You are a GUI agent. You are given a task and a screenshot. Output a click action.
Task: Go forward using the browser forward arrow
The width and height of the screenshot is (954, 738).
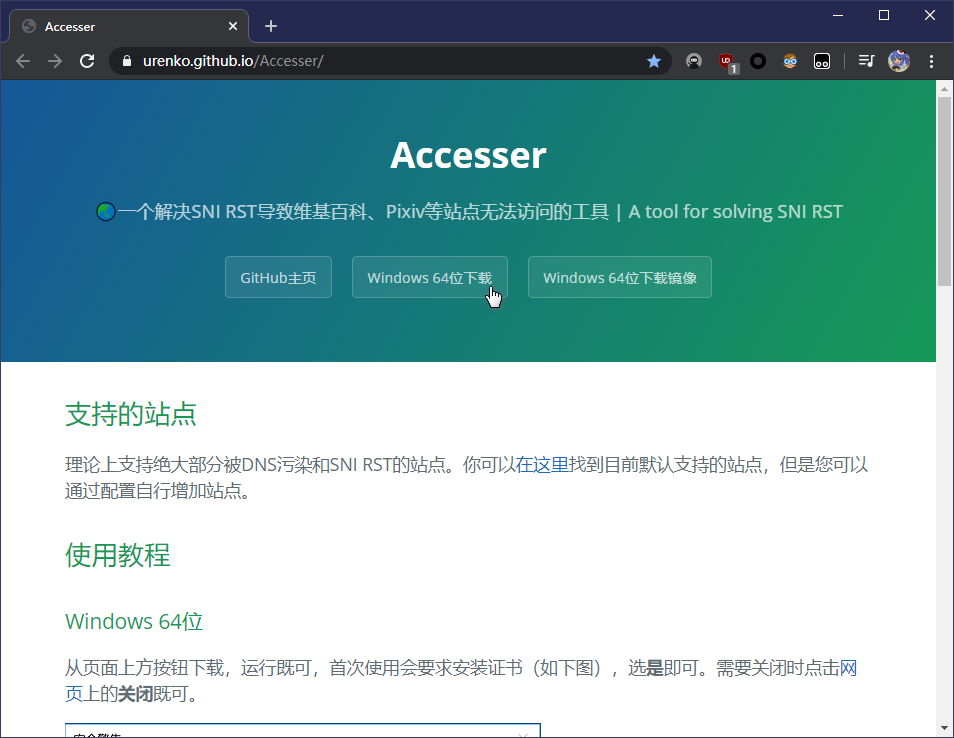point(55,61)
